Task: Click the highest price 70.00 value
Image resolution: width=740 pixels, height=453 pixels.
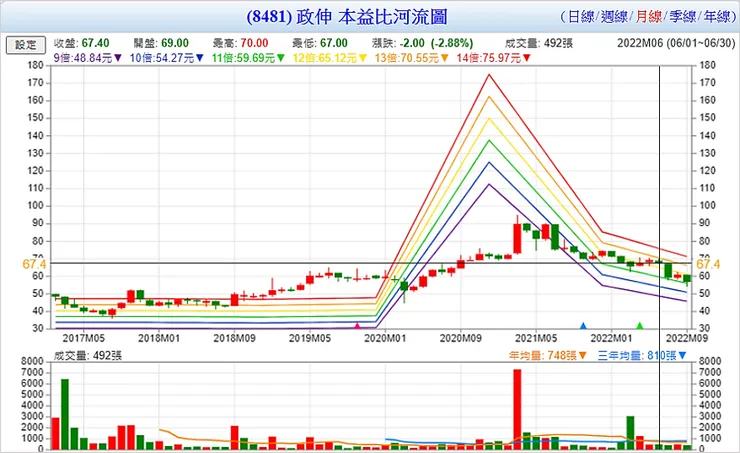Action: pyautogui.click(x=254, y=43)
